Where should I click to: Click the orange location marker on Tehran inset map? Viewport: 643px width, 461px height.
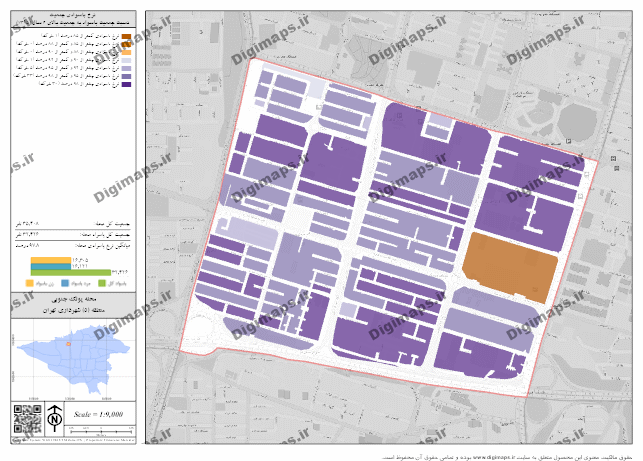68,344
